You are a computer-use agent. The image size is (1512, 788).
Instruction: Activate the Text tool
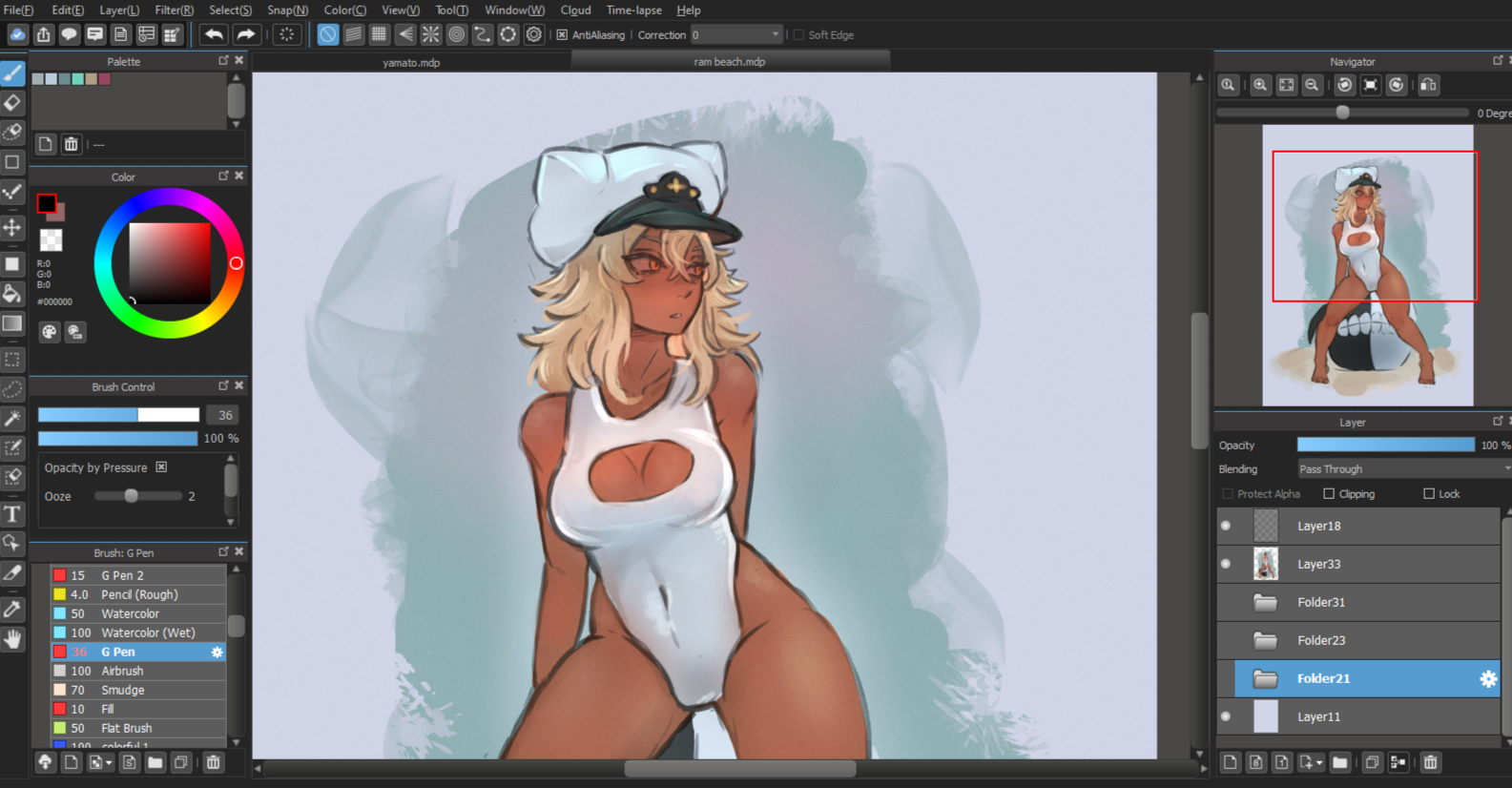pos(12,514)
